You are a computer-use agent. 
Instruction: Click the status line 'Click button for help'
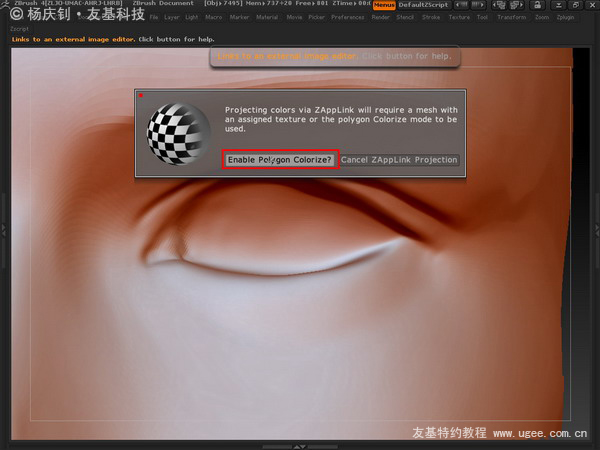click(x=176, y=39)
